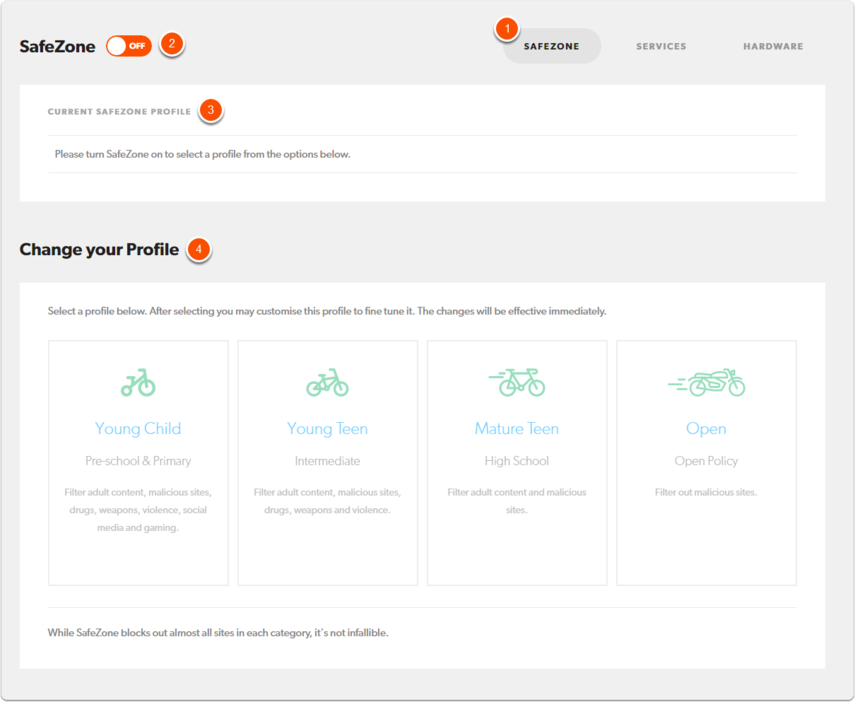Click the 'not infallible' disclaimer text
855x702 pixels.
pyautogui.click(x=218, y=633)
